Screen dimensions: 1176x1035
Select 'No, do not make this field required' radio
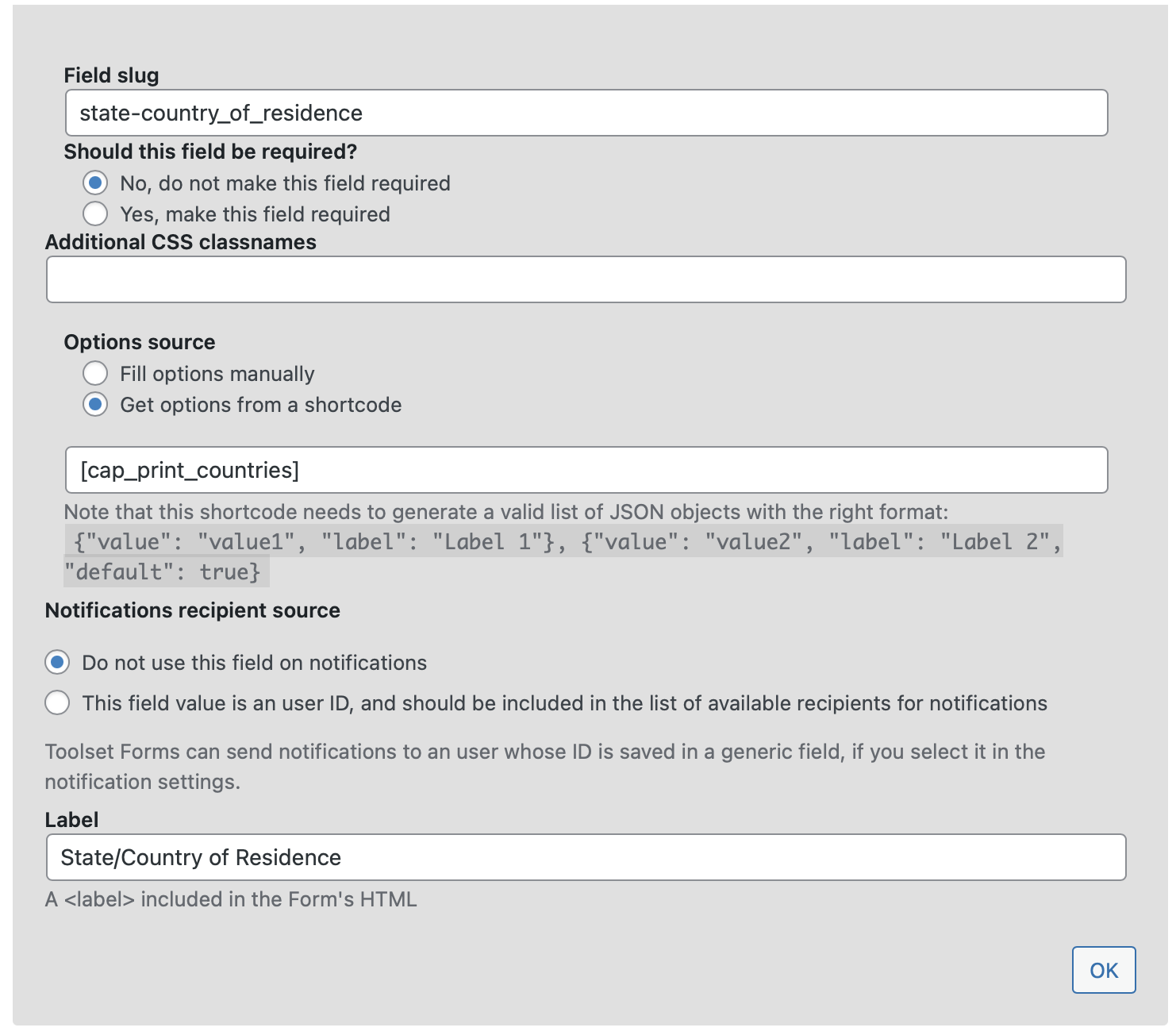[95, 183]
